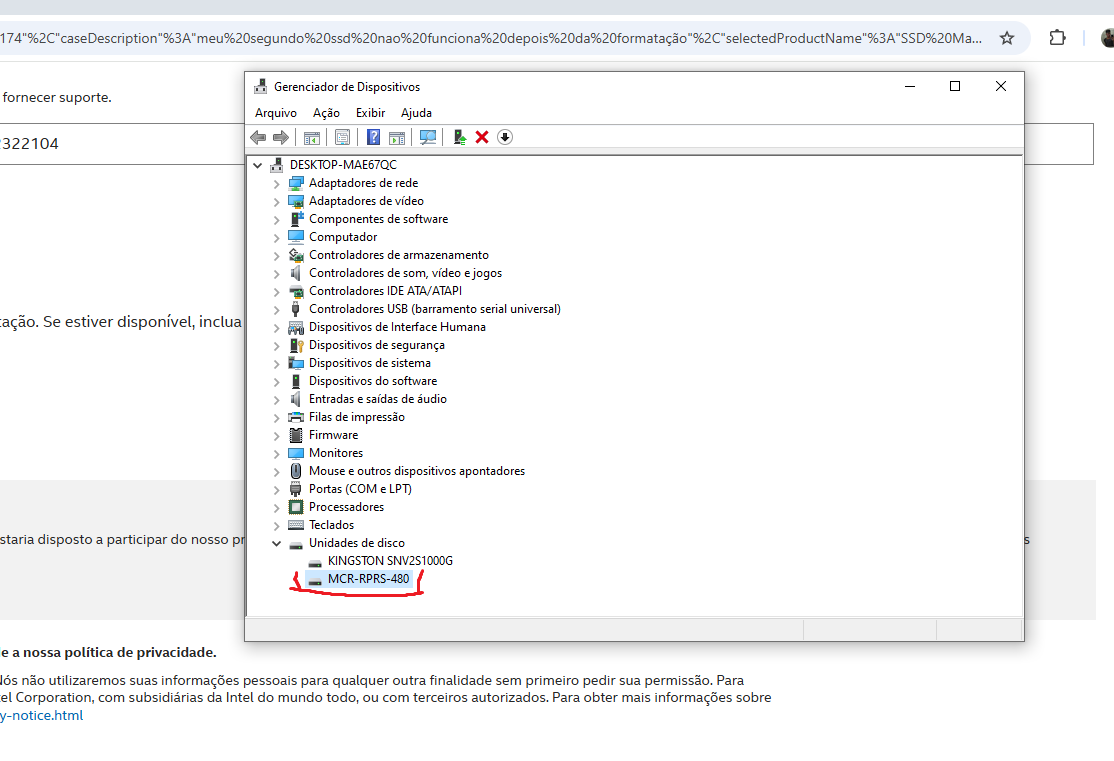
Task: Expand Dispositivos de Interface Humana
Action: [276, 328]
